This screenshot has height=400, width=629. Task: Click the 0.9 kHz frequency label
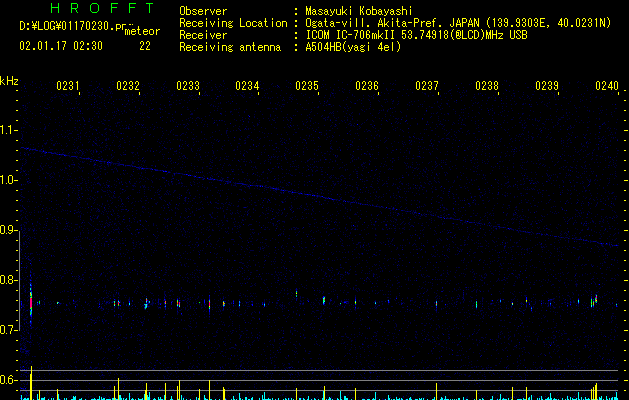coord(7,230)
